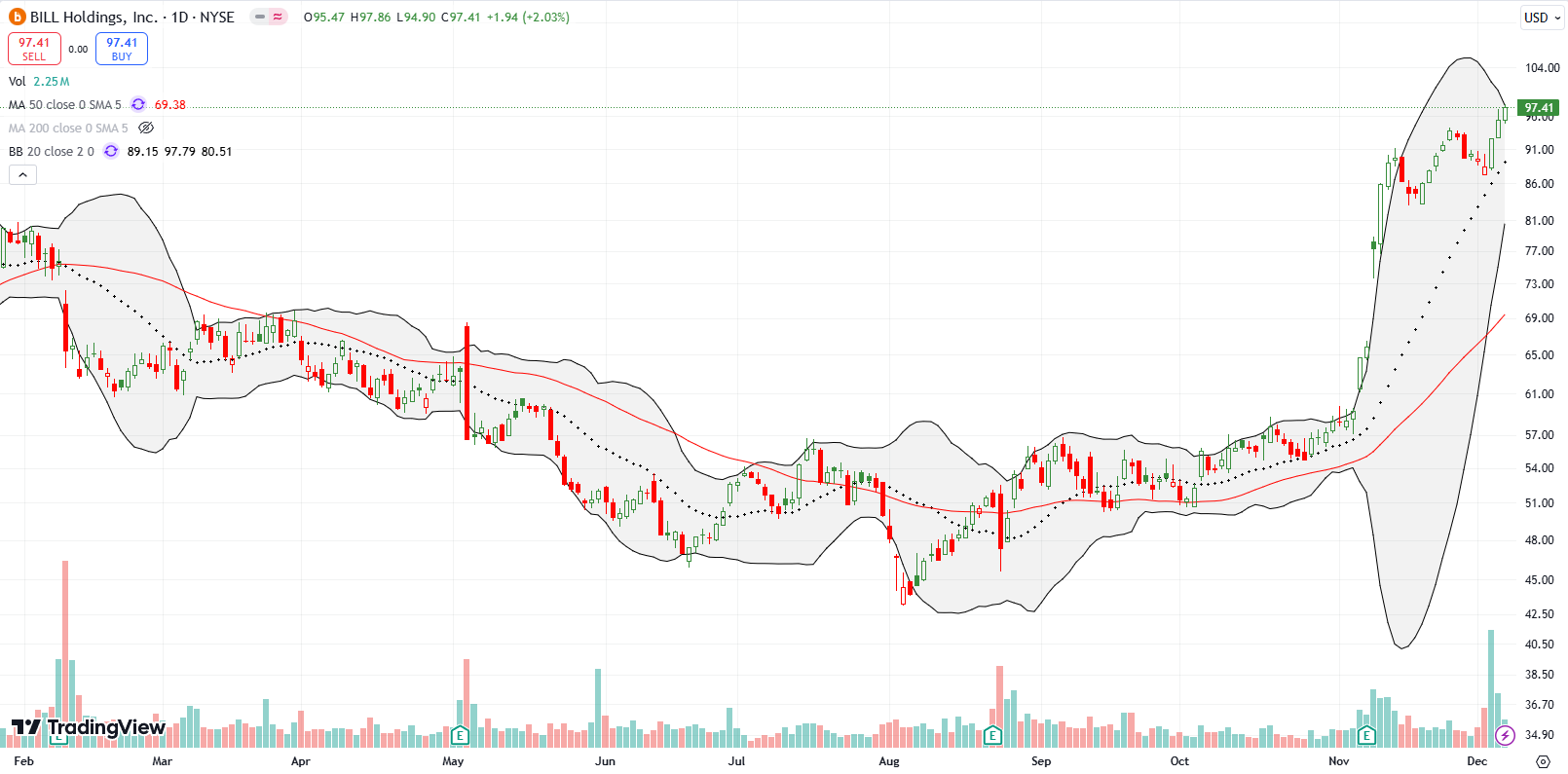Click the Bollinger lower band value 80.51
This screenshot has height=774, width=1568.
216,152
